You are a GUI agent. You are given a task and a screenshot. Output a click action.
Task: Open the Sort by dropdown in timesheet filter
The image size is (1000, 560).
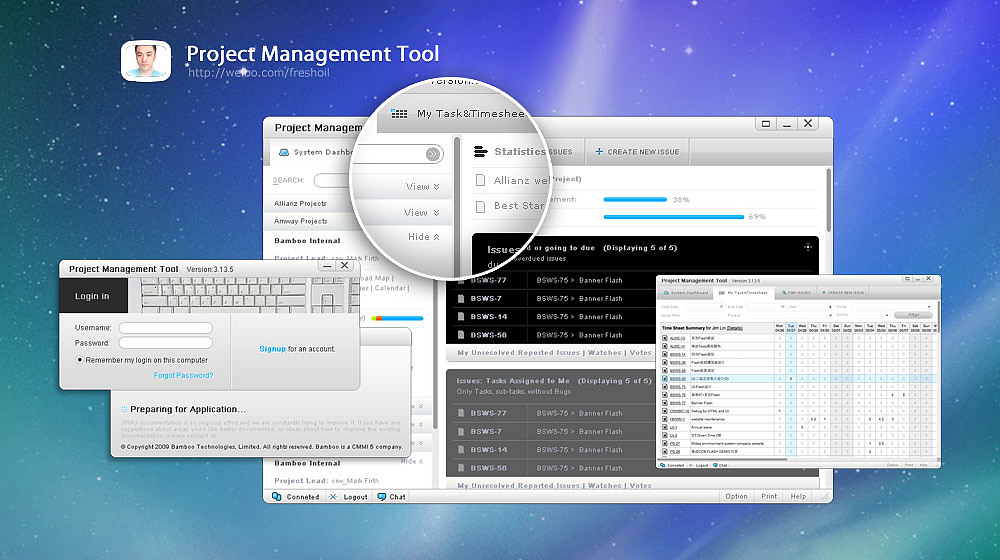887,315
